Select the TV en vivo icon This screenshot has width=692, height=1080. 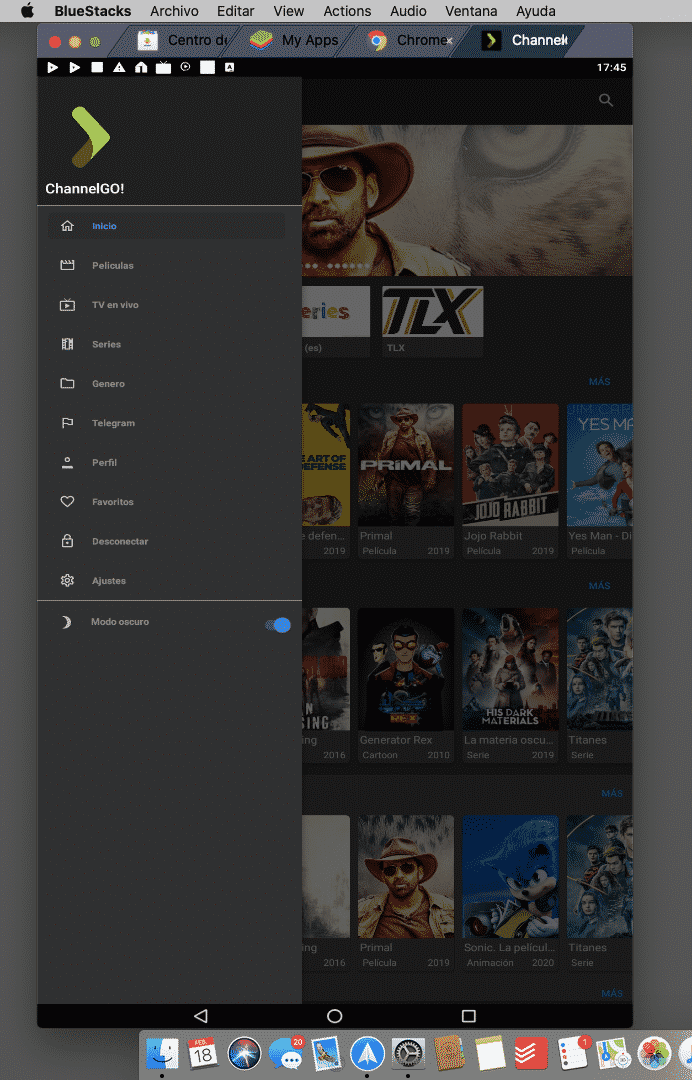pos(67,305)
